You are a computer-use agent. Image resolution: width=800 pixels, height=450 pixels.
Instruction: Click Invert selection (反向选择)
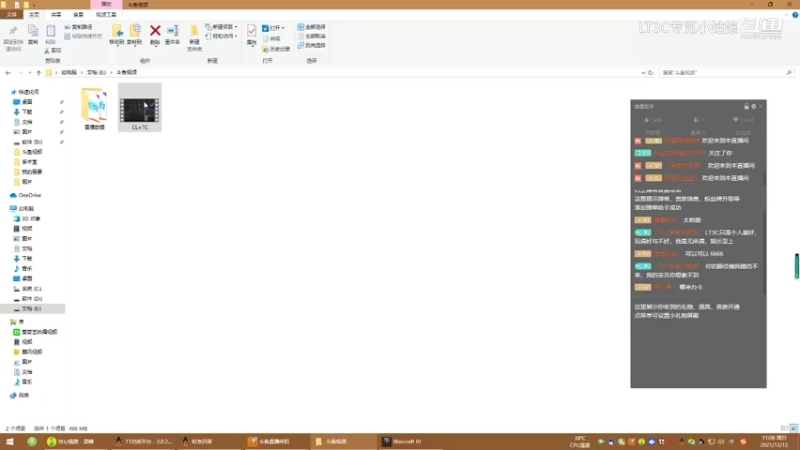pos(312,45)
